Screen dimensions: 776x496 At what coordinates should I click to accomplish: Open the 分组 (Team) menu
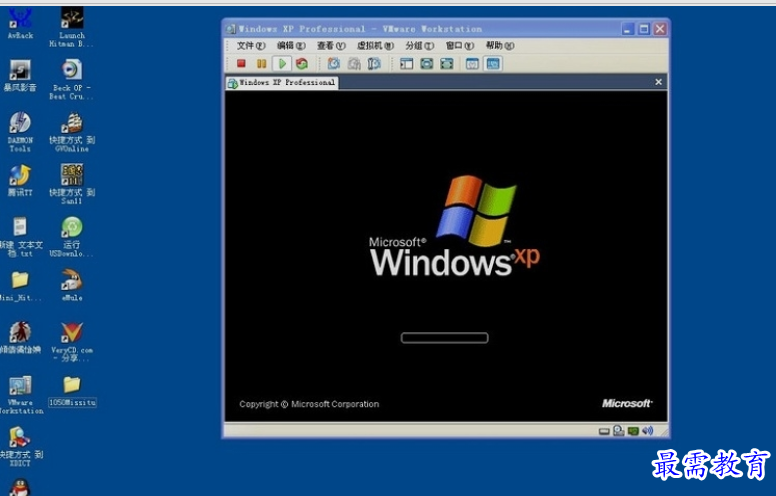(420, 46)
